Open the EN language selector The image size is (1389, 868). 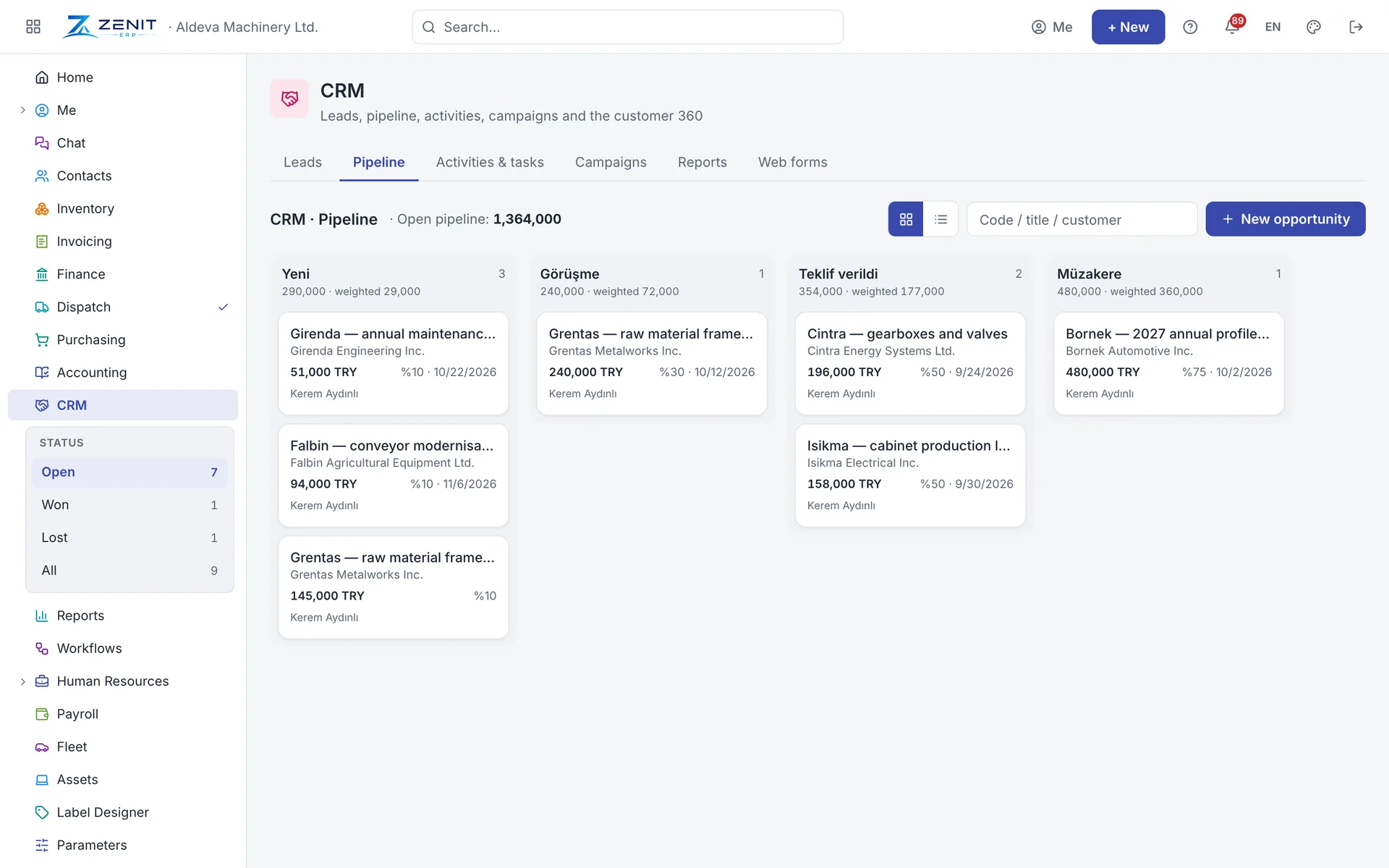point(1273,27)
